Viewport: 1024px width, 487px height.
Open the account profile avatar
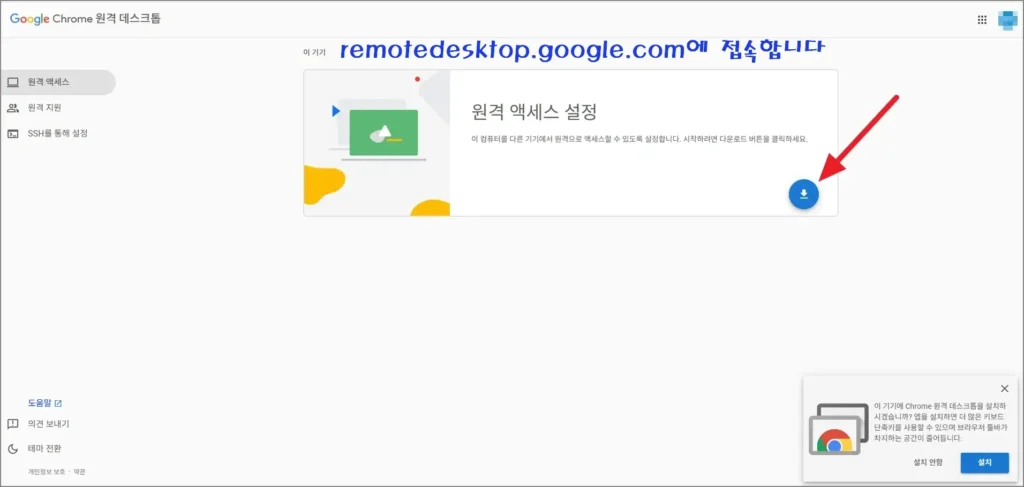click(1007, 20)
